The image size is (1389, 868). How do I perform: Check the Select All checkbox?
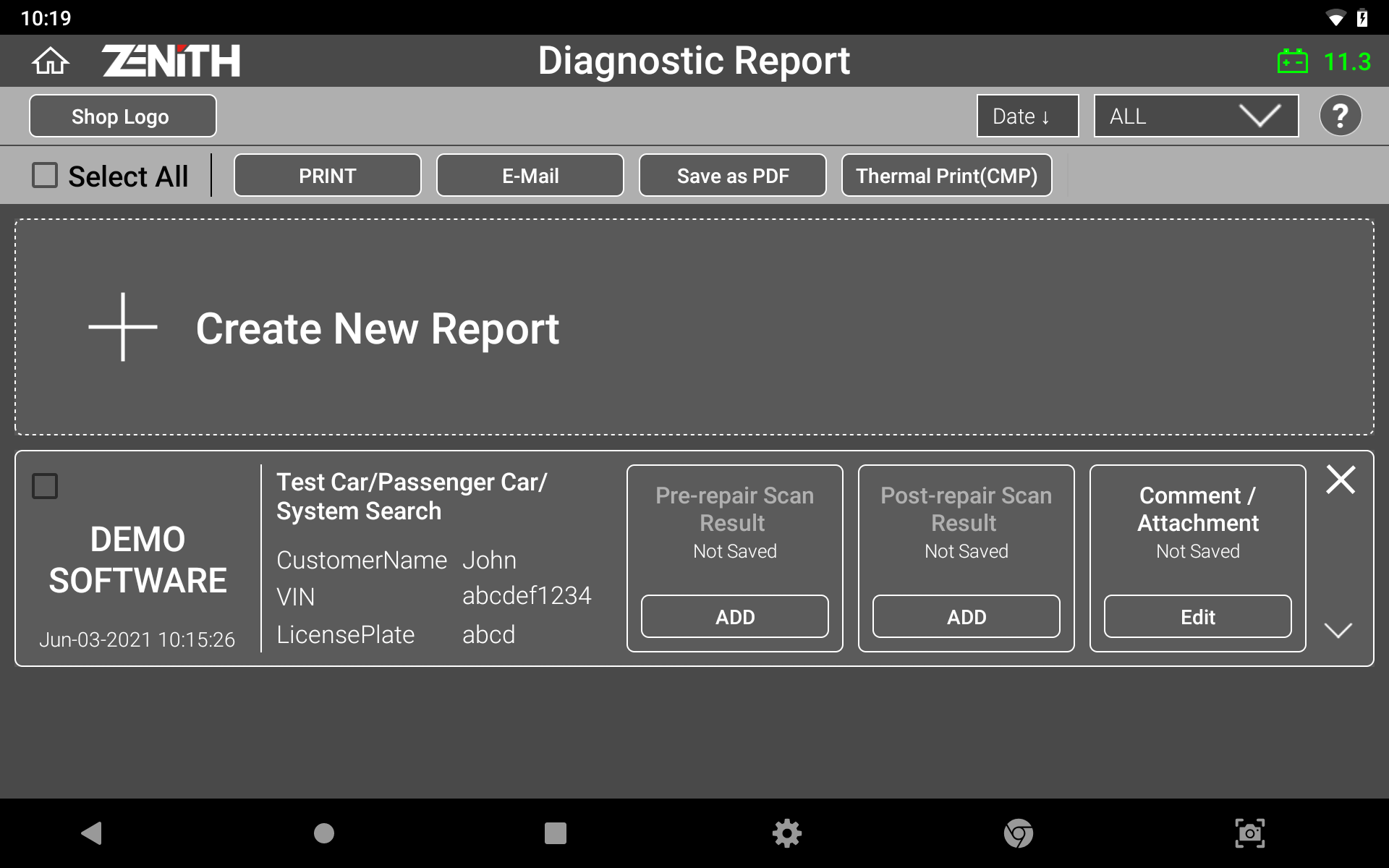(45, 175)
